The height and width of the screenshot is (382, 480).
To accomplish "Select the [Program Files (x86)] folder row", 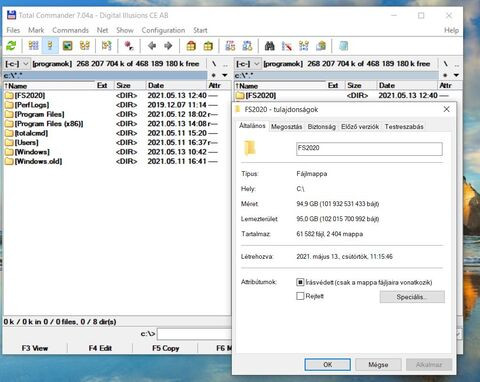I will (111, 124).
